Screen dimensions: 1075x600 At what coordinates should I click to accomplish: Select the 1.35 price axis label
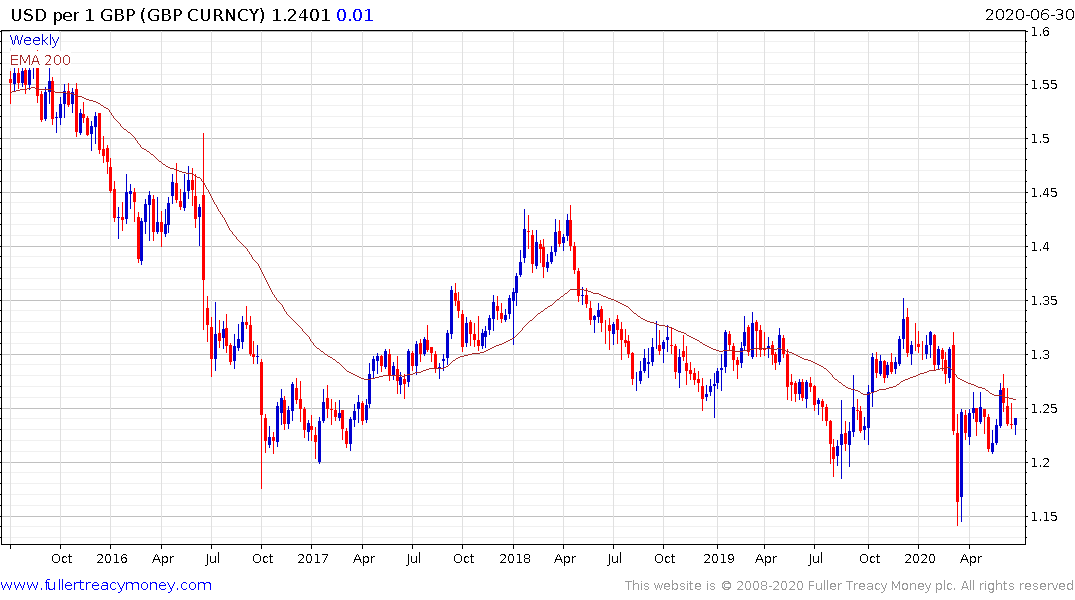pos(1043,301)
